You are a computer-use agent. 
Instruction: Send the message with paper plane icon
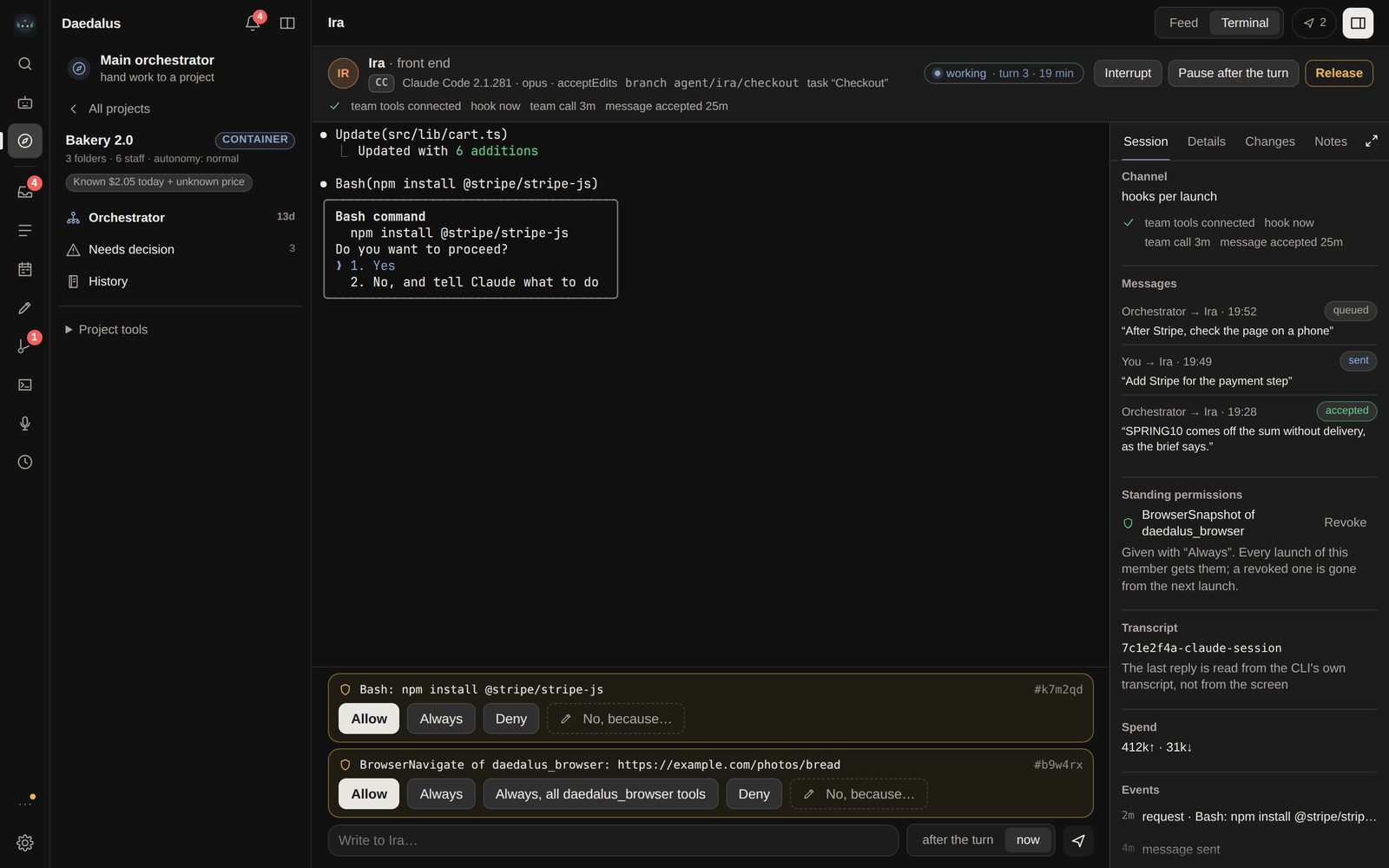point(1078,840)
